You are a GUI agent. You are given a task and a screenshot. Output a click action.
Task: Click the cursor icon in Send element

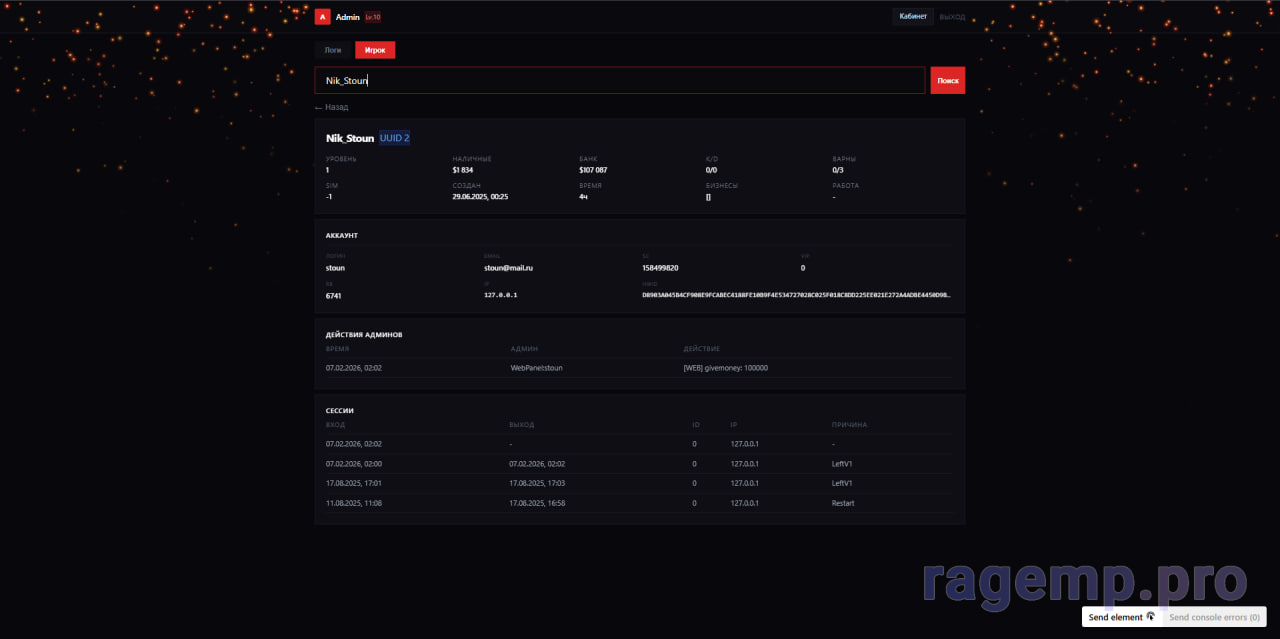click(x=1150, y=617)
